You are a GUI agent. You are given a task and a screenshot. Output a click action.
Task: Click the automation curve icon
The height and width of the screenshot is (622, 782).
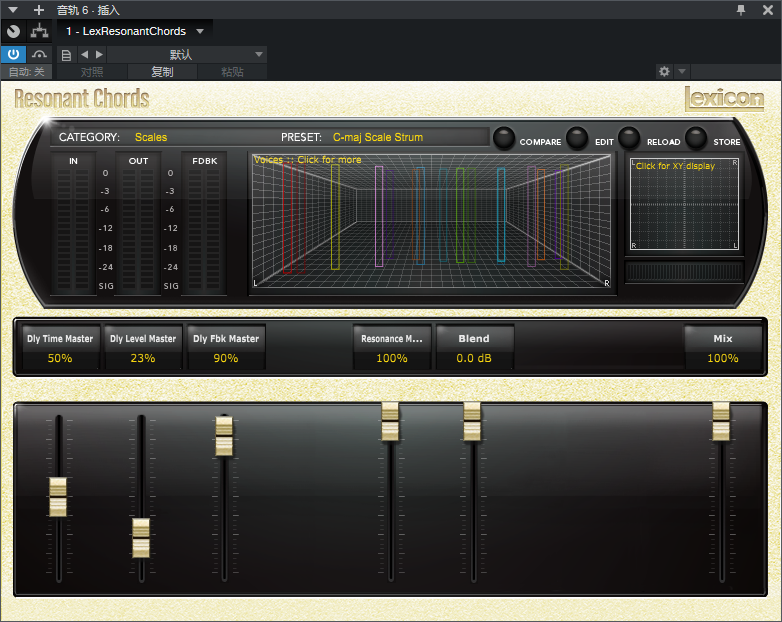(39, 54)
